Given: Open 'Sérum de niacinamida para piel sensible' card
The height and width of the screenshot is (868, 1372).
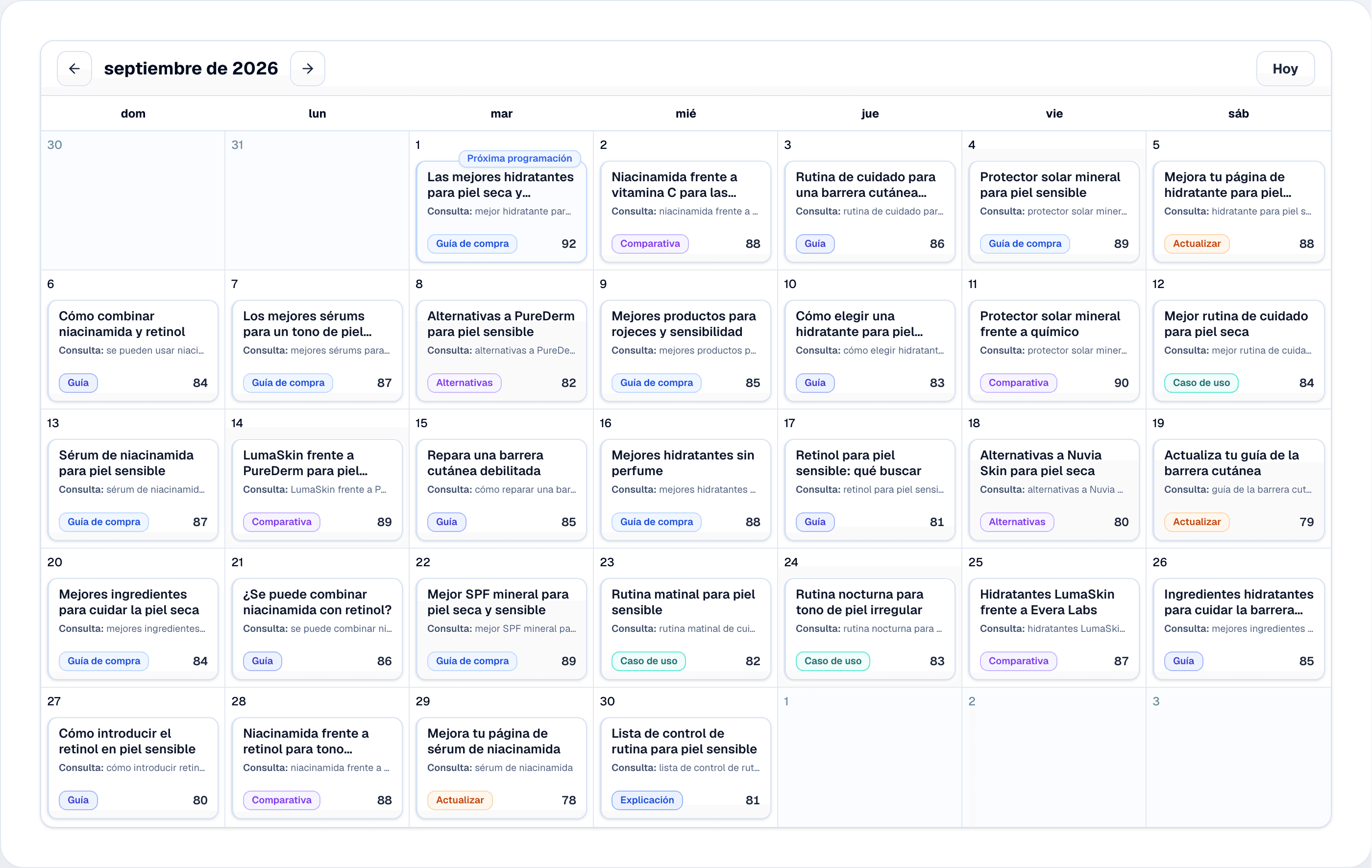Looking at the screenshot, I should (x=133, y=489).
